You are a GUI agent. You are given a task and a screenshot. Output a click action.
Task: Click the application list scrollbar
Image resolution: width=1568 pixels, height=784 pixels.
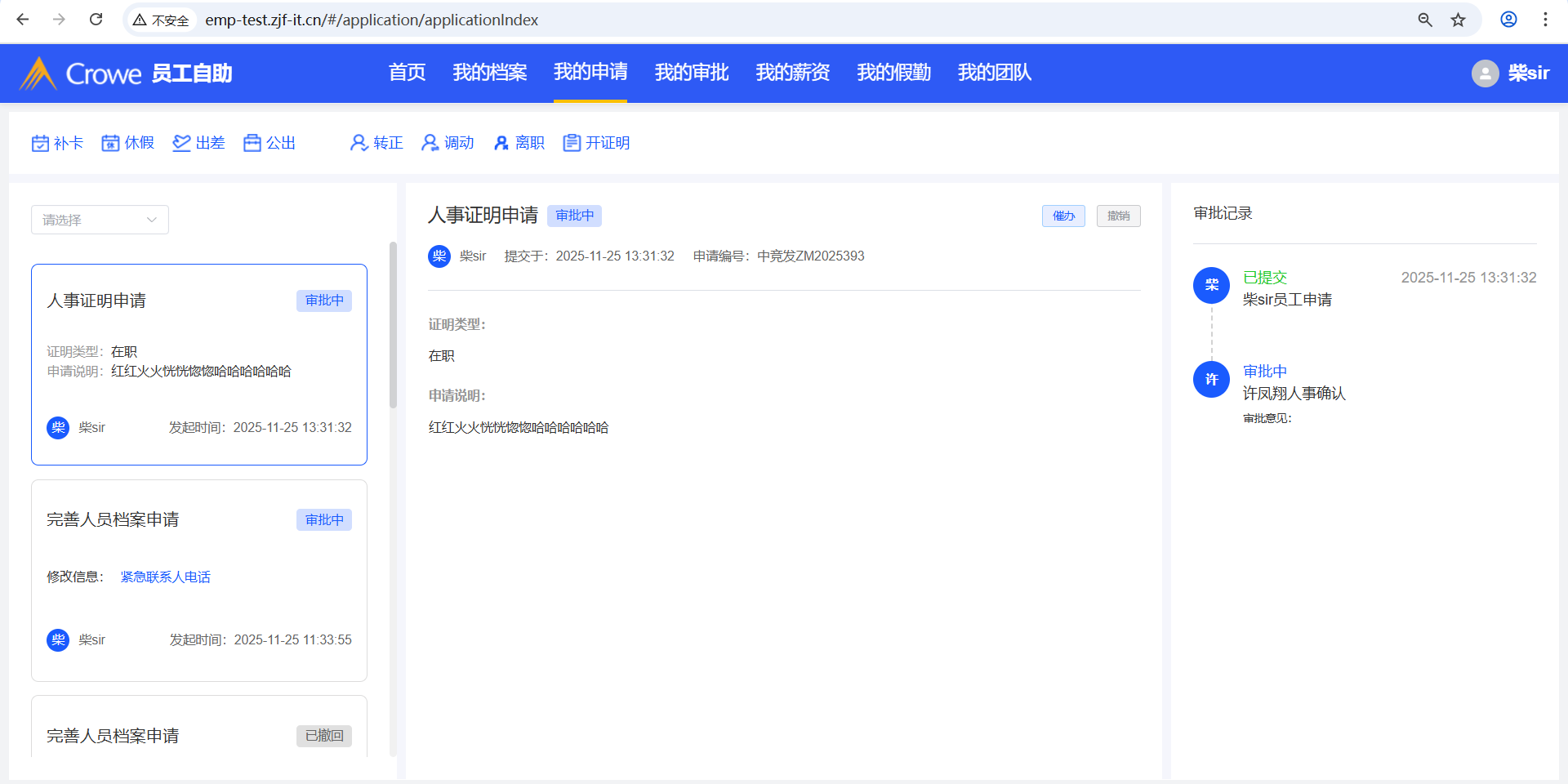click(393, 327)
